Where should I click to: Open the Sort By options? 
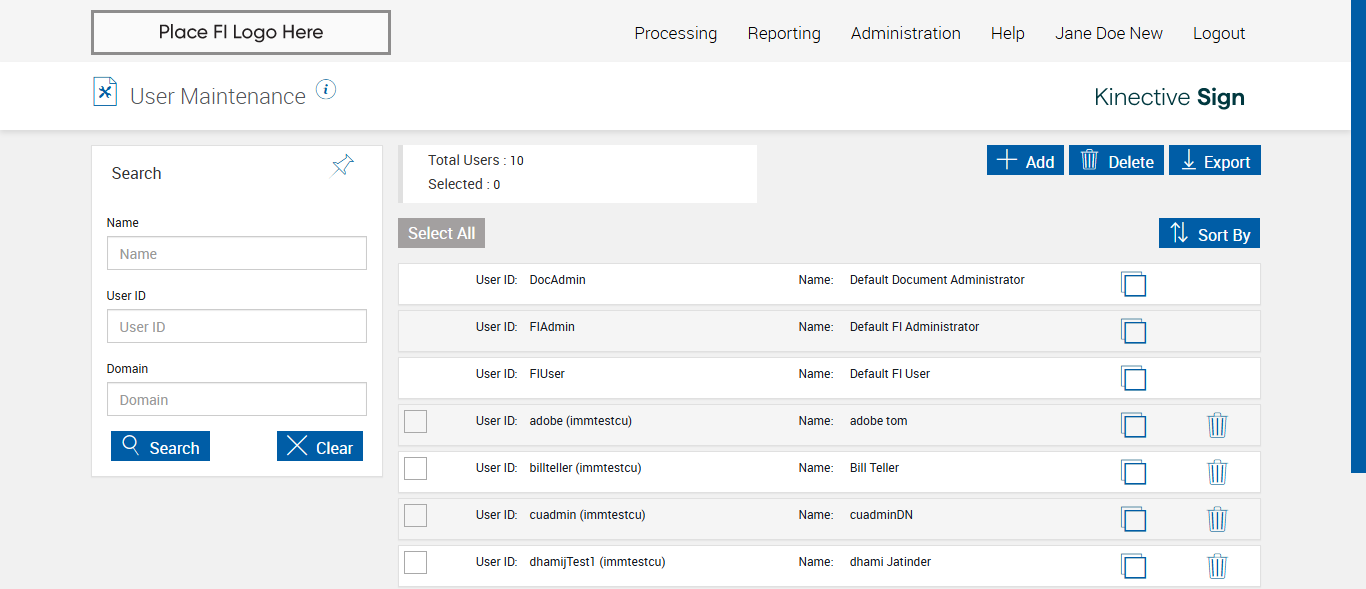(x=1209, y=234)
